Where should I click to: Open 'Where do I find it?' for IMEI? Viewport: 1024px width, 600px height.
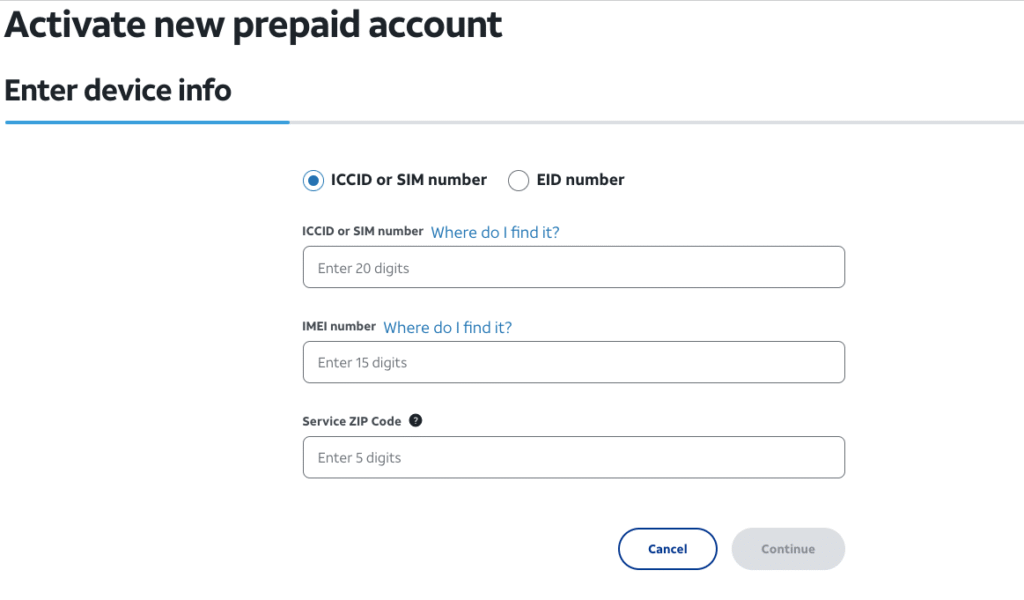click(447, 327)
